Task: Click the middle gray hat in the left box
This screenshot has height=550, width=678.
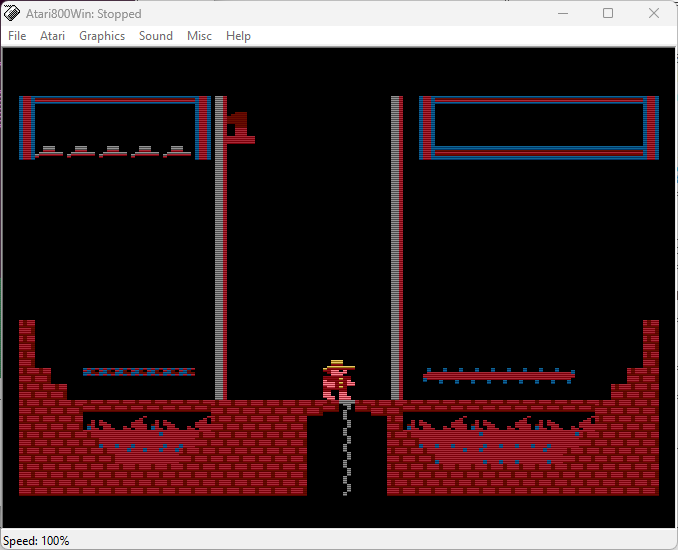Action: (113, 151)
